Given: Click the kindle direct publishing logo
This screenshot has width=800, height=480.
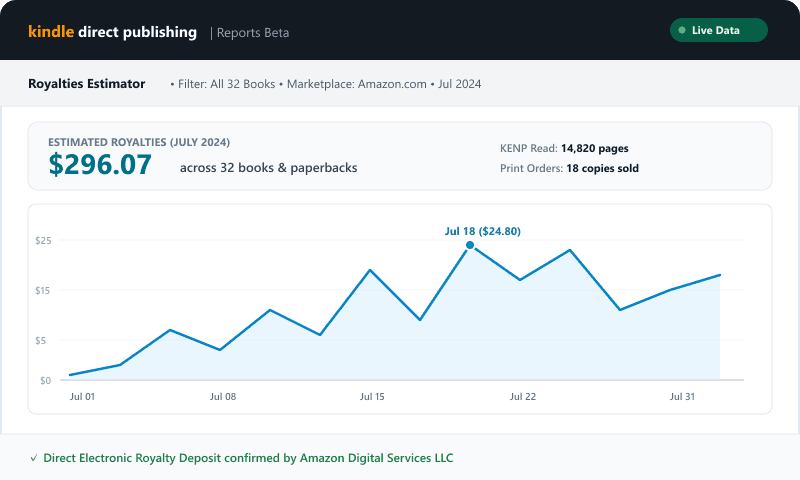Looking at the screenshot, I should click(112, 32).
